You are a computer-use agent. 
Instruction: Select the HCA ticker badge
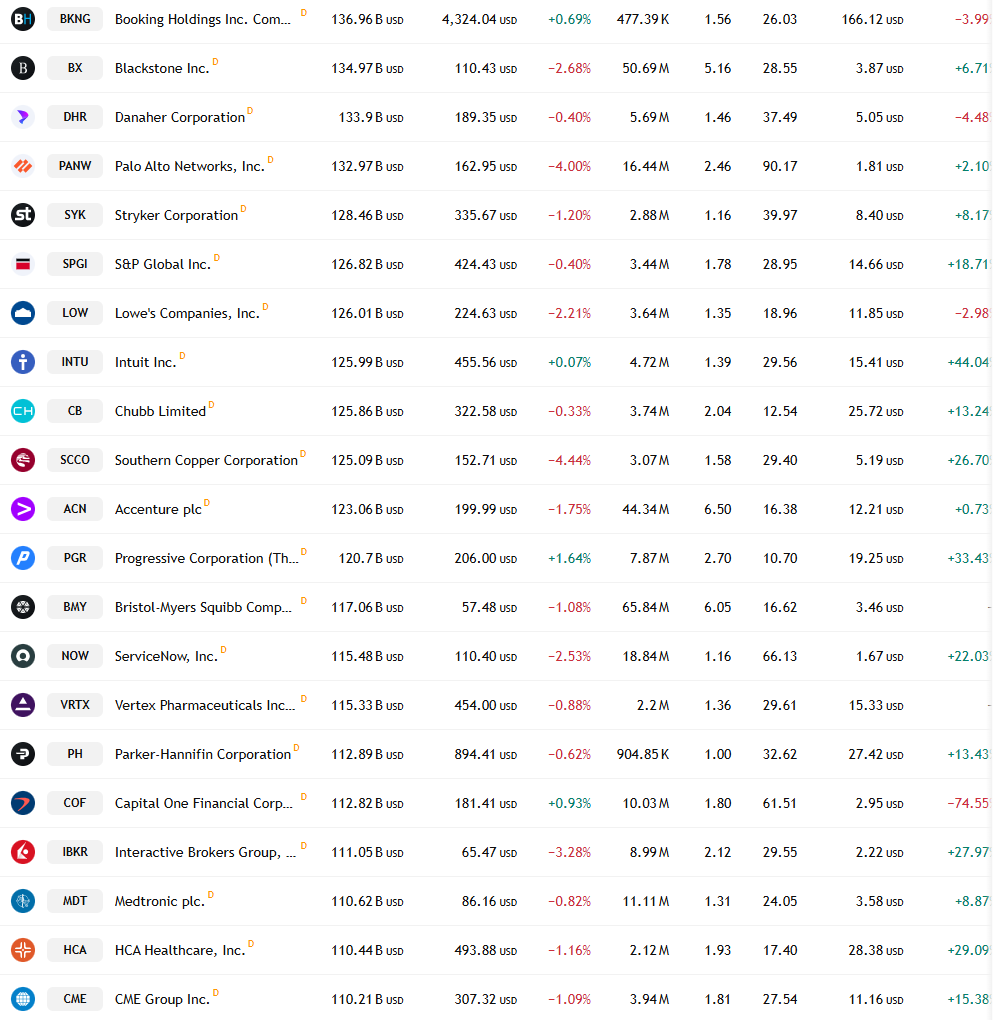[x=75, y=950]
